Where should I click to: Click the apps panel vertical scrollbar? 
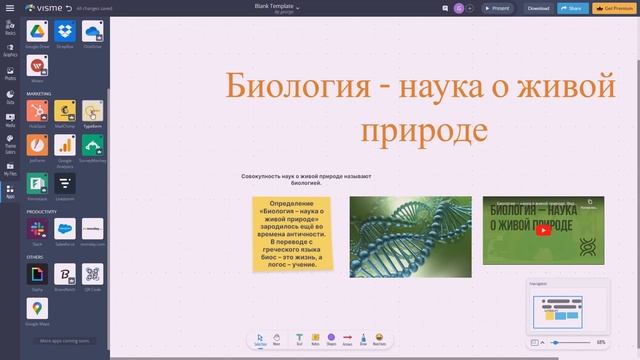click(x=108, y=218)
